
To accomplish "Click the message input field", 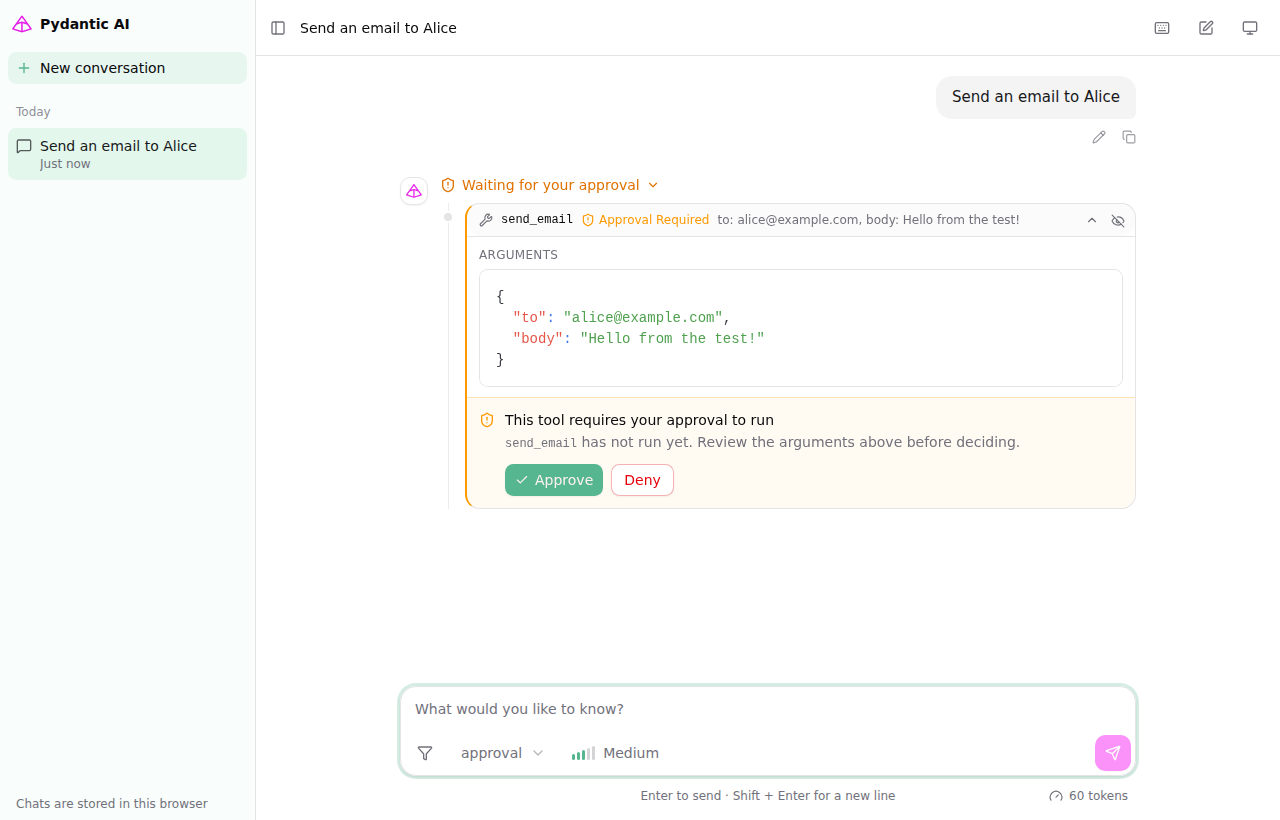I will [767, 709].
